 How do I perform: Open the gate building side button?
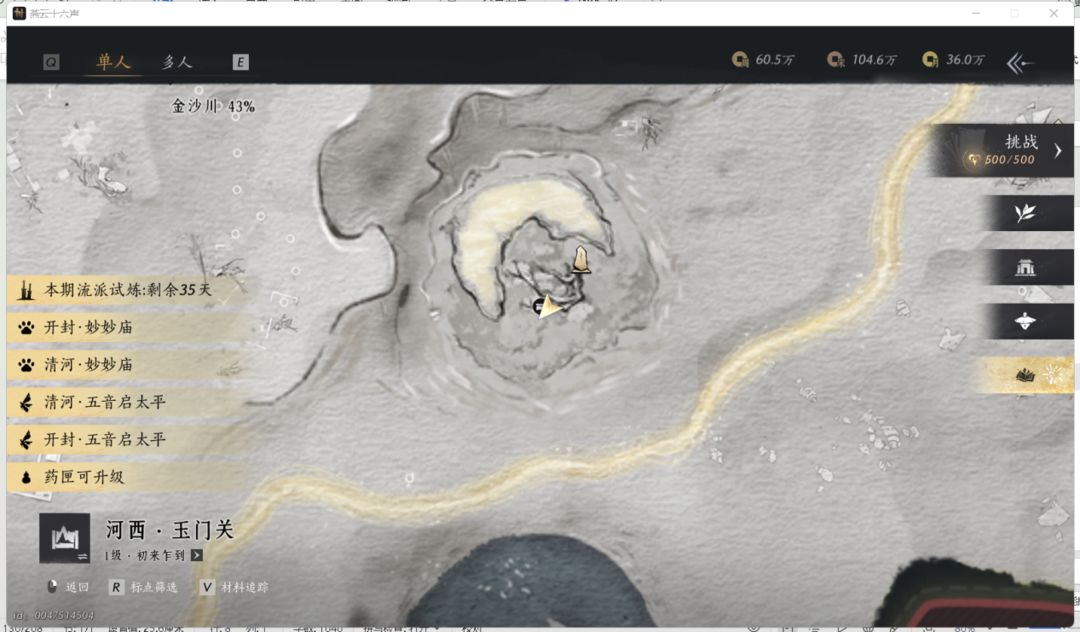point(1025,267)
